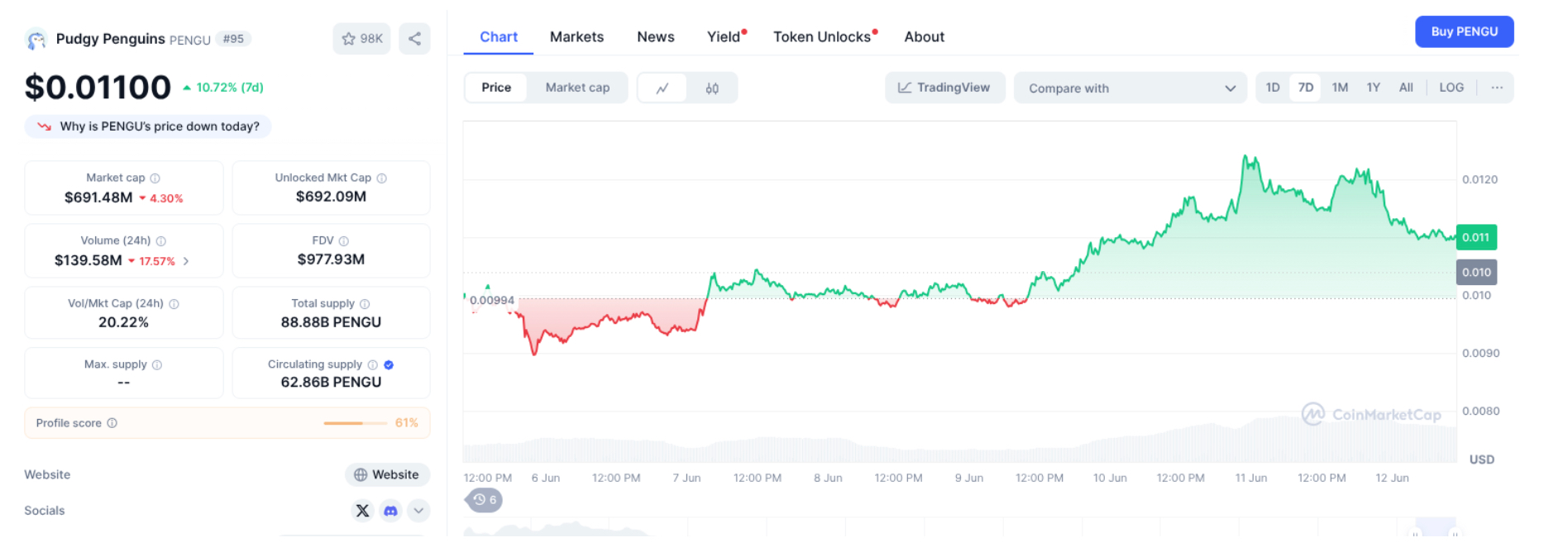Click the Vol/Mkt Cap (24h) info icon
The height and width of the screenshot is (552, 1568).
[x=174, y=304]
